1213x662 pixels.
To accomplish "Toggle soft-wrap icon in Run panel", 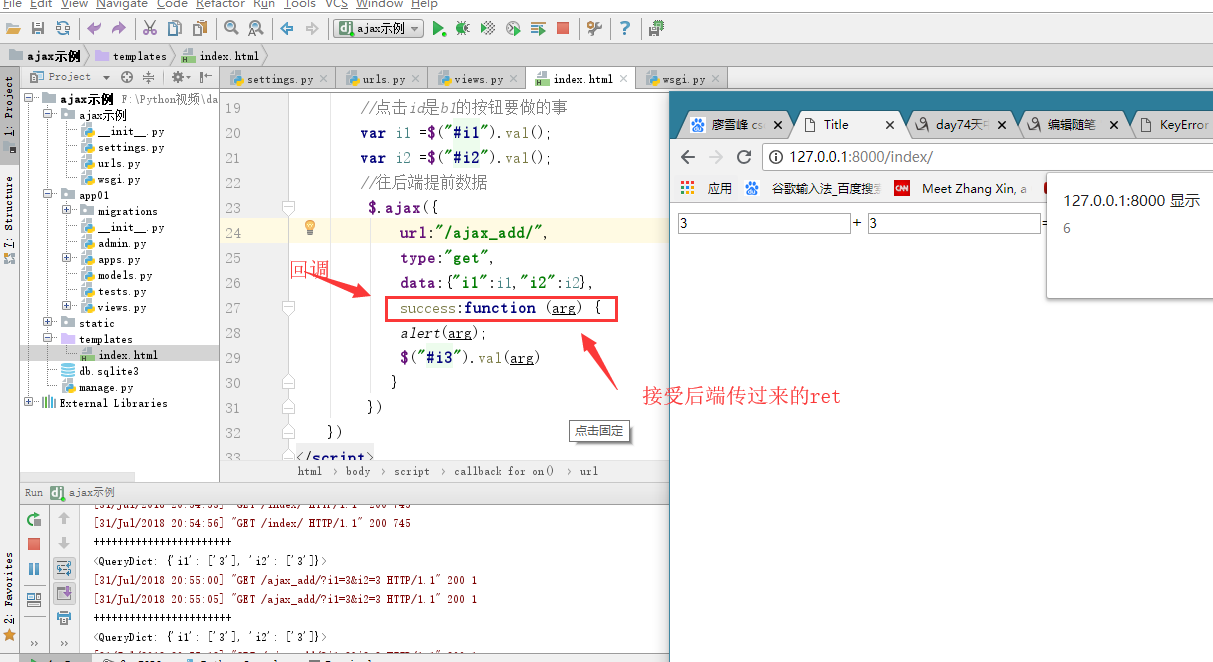I will point(64,569).
